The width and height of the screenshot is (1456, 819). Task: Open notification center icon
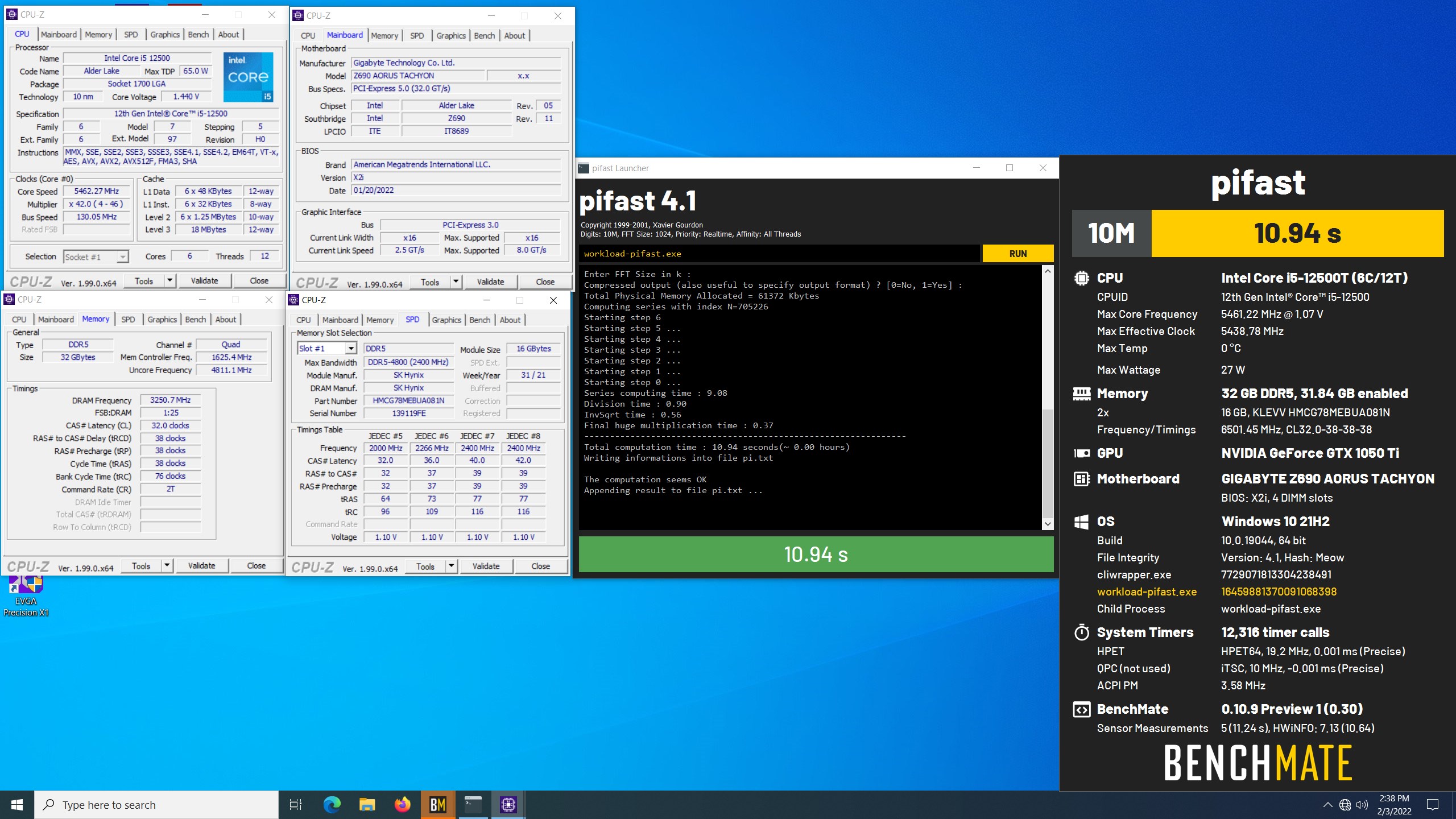[x=1433, y=805]
